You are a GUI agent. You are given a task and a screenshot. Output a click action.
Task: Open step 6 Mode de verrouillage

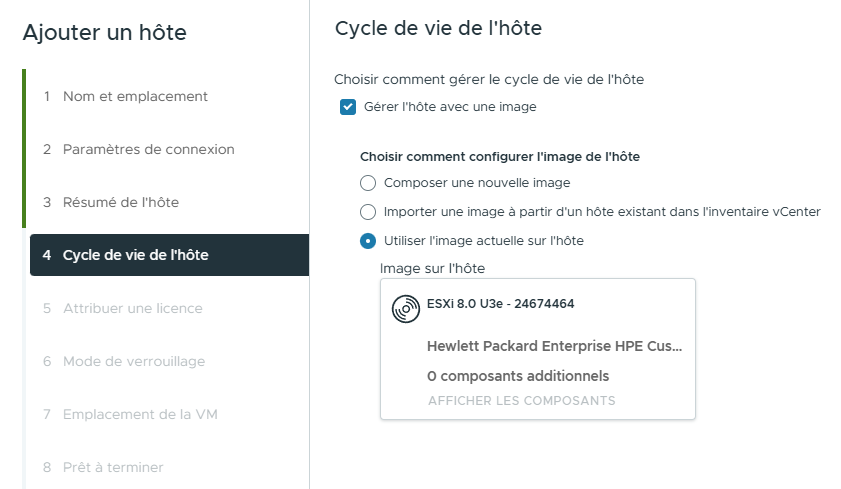pos(134,361)
